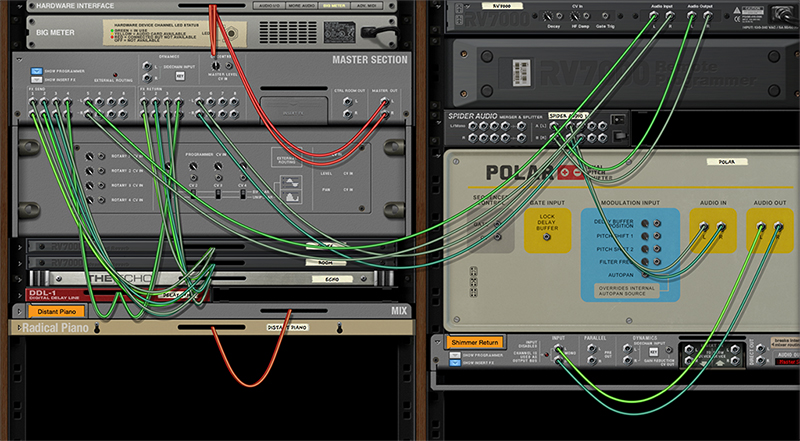This screenshot has width=800, height=441.
Task: Click the Polar Audio Out R jack
Action: point(779,226)
